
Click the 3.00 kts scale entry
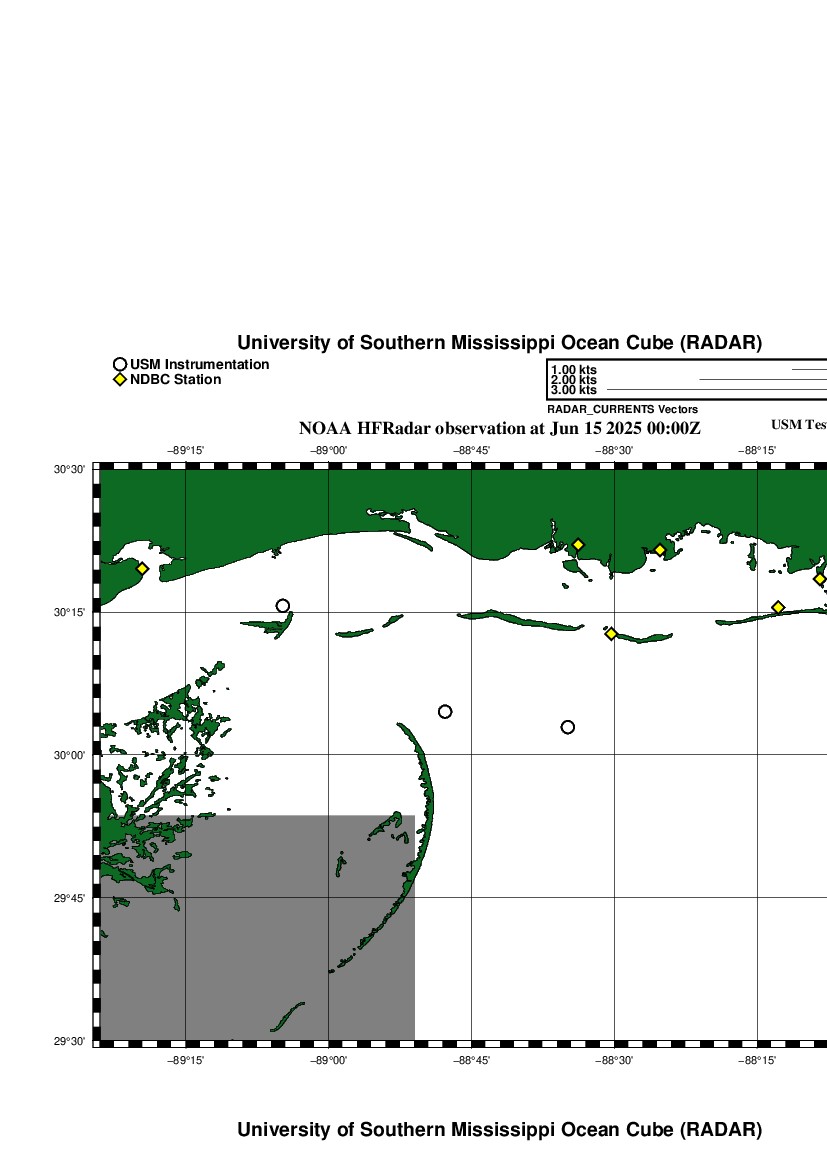[x=573, y=390]
